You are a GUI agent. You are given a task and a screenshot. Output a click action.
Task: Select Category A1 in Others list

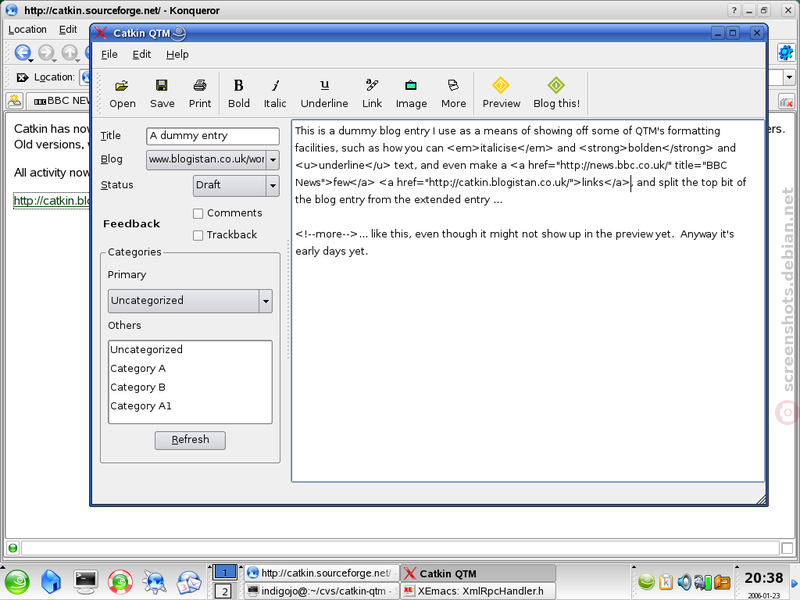(190, 406)
